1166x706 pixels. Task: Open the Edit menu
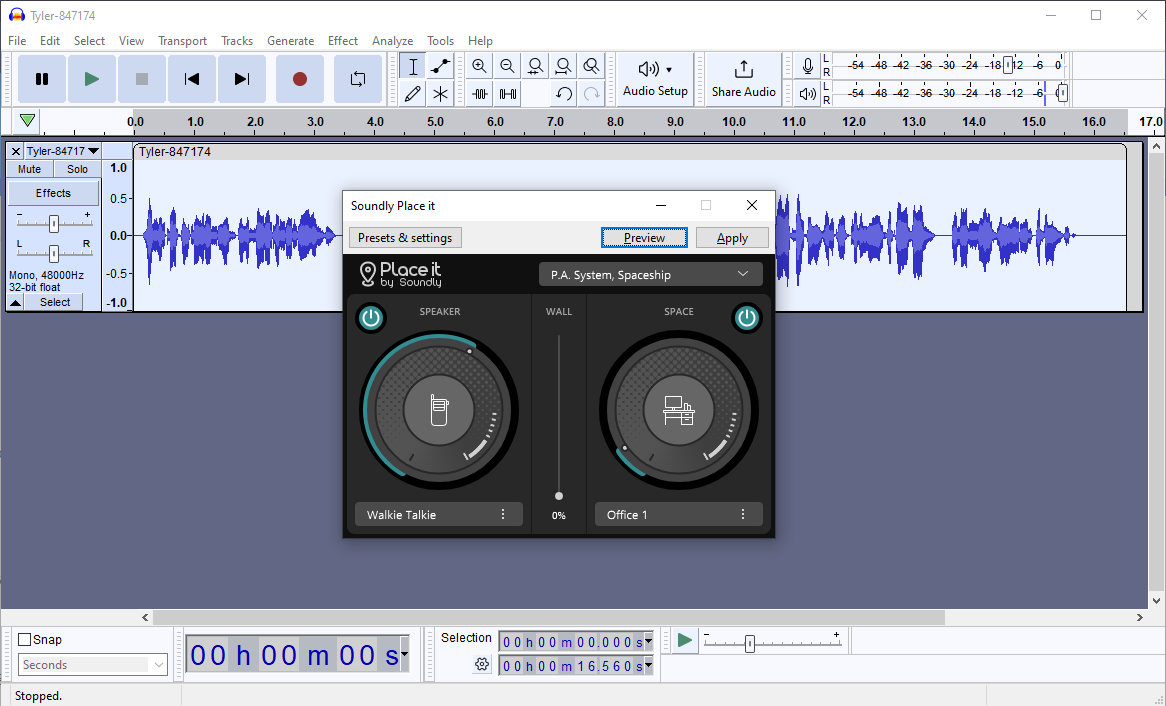[50, 41]
